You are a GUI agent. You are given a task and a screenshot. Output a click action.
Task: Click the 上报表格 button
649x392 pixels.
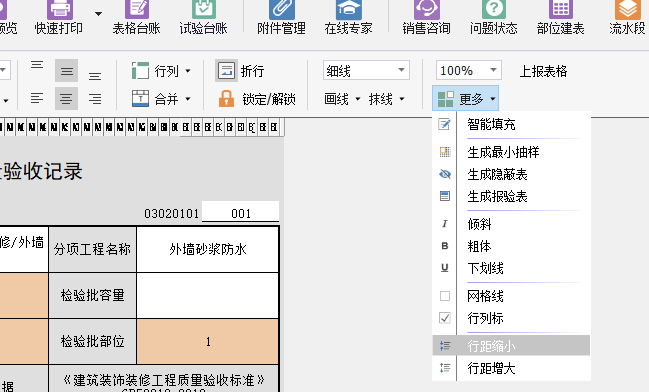click(x=543, y=71)
